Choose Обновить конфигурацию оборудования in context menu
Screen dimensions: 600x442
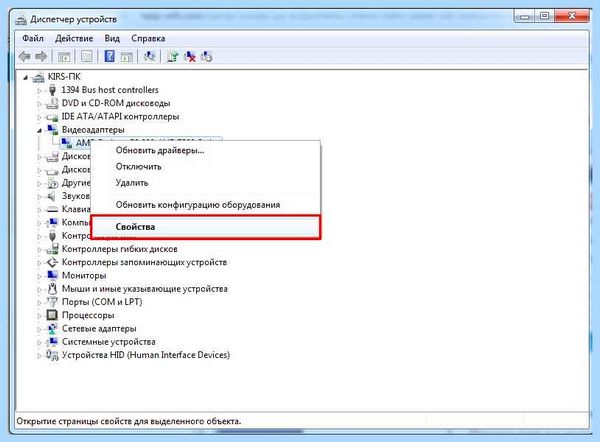[205, 205]
